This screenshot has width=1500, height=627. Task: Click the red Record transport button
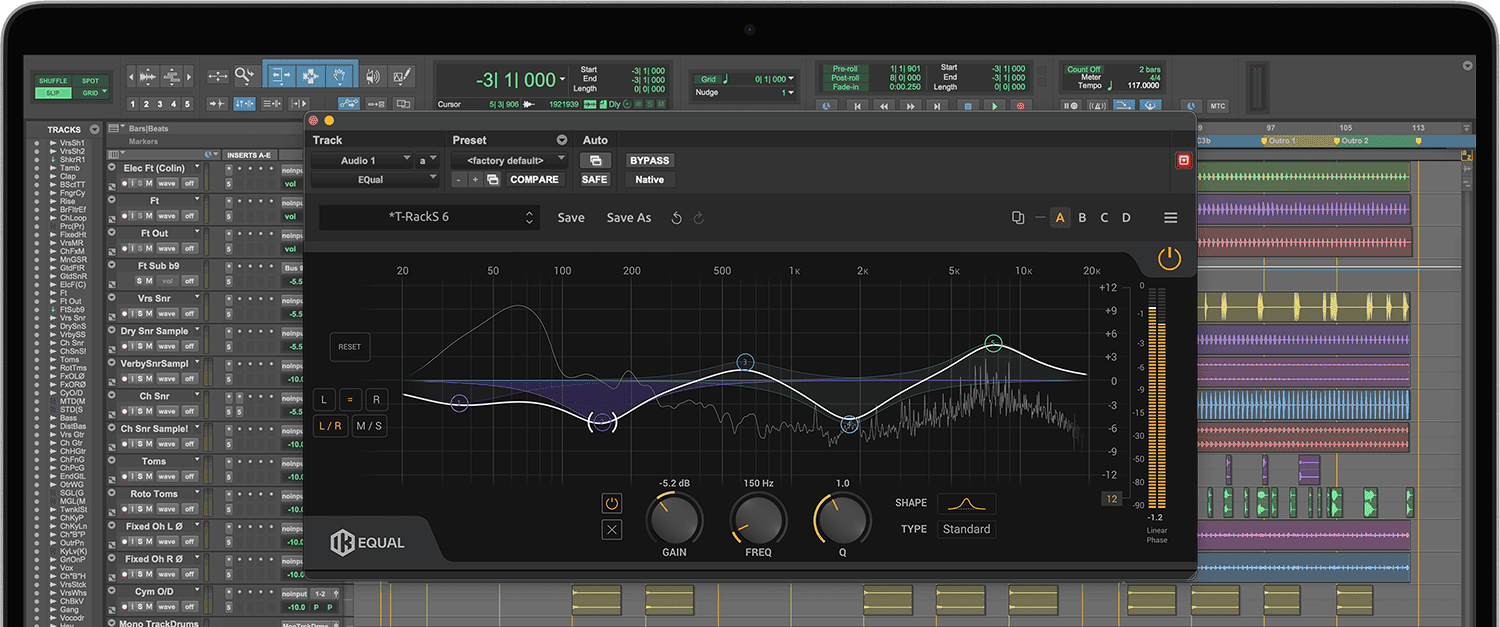coord(1021,105)
